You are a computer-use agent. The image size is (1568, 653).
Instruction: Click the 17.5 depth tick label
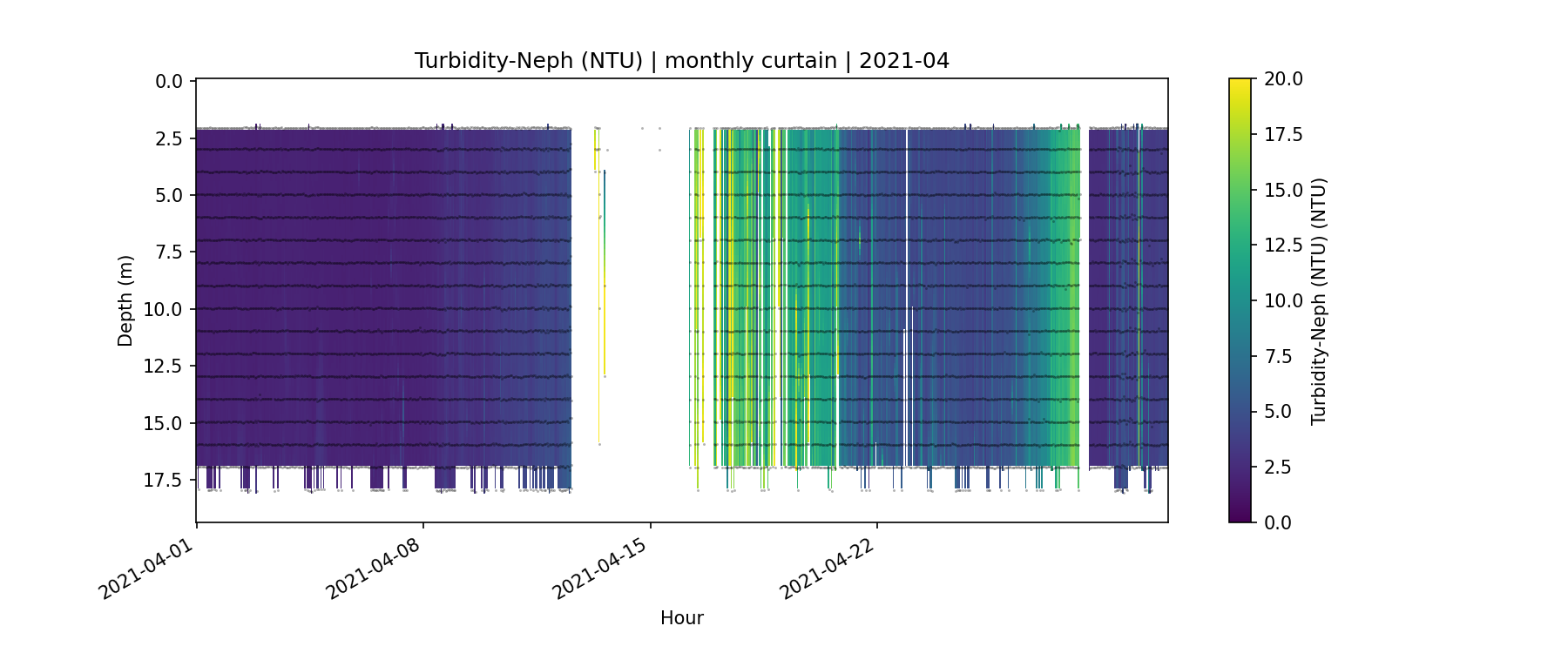click(163, 481)
